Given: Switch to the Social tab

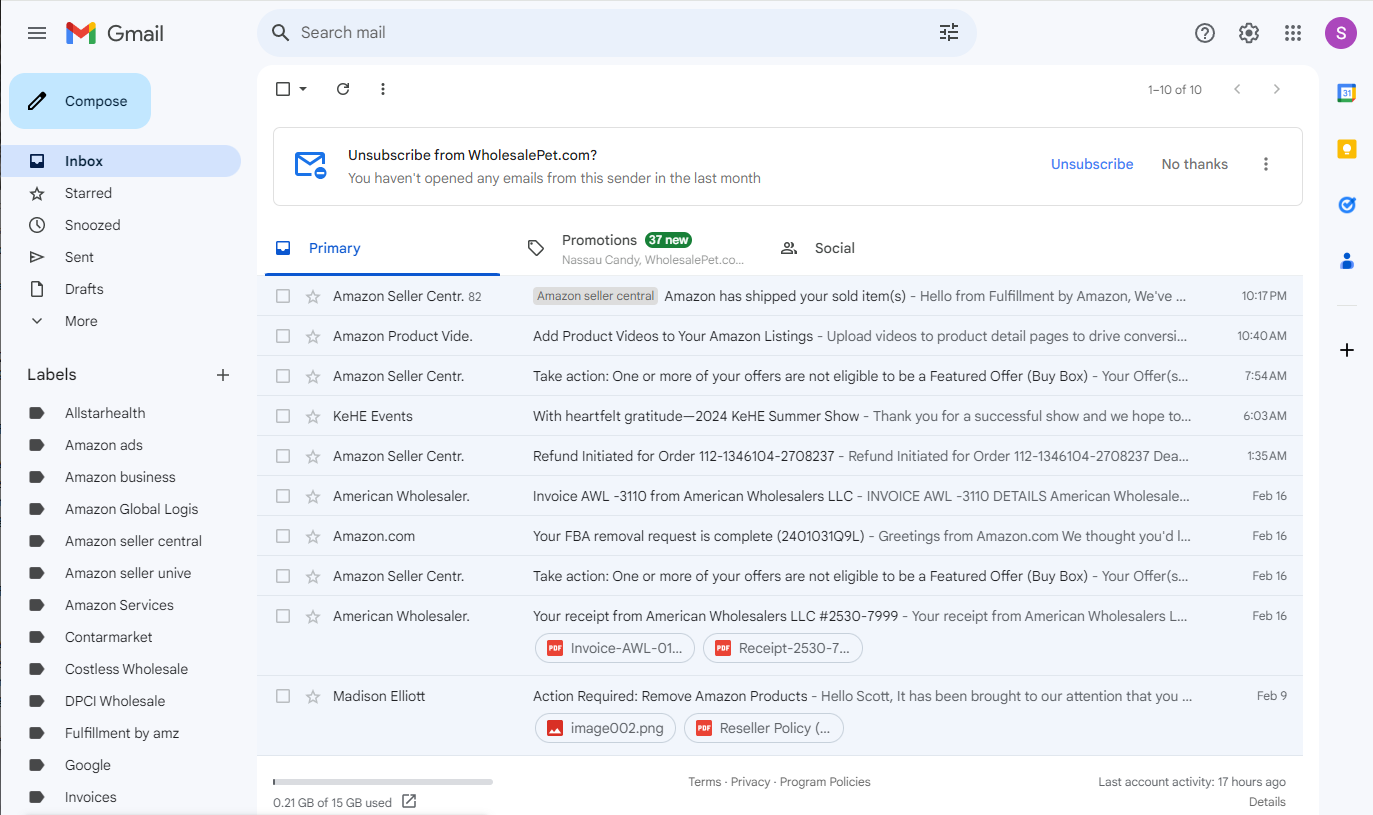Looking at the screenshot, I should [888, 248].
